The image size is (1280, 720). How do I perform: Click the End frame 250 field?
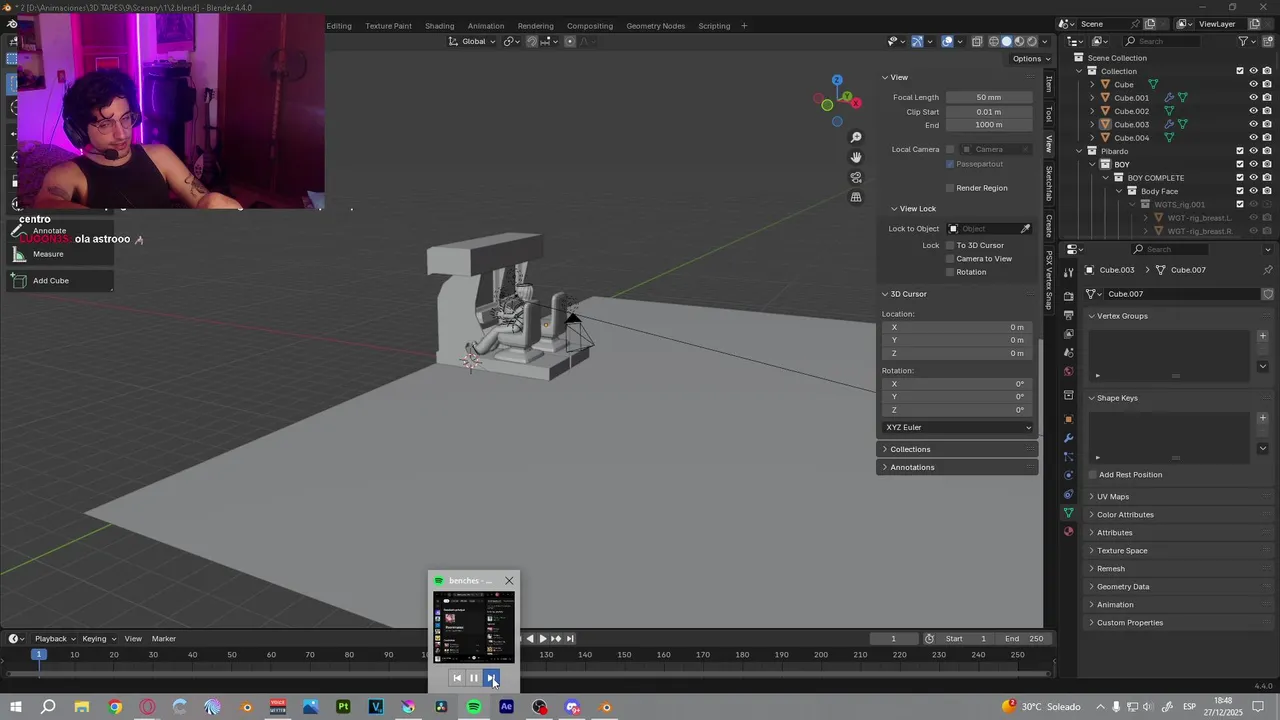coord(1024,639)
